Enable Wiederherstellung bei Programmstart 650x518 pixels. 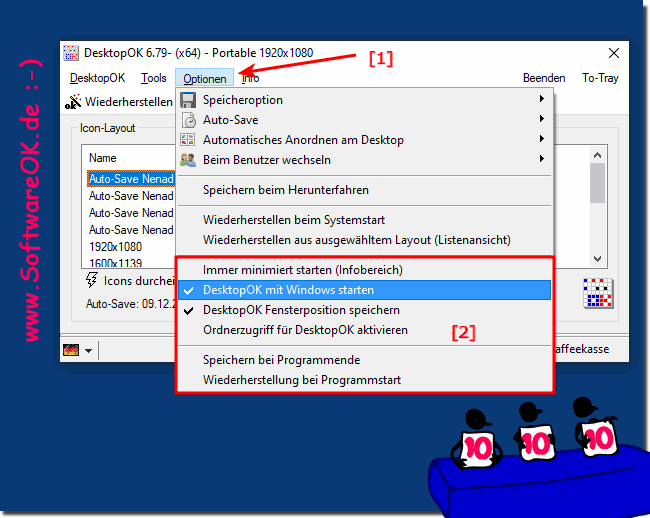364,380
